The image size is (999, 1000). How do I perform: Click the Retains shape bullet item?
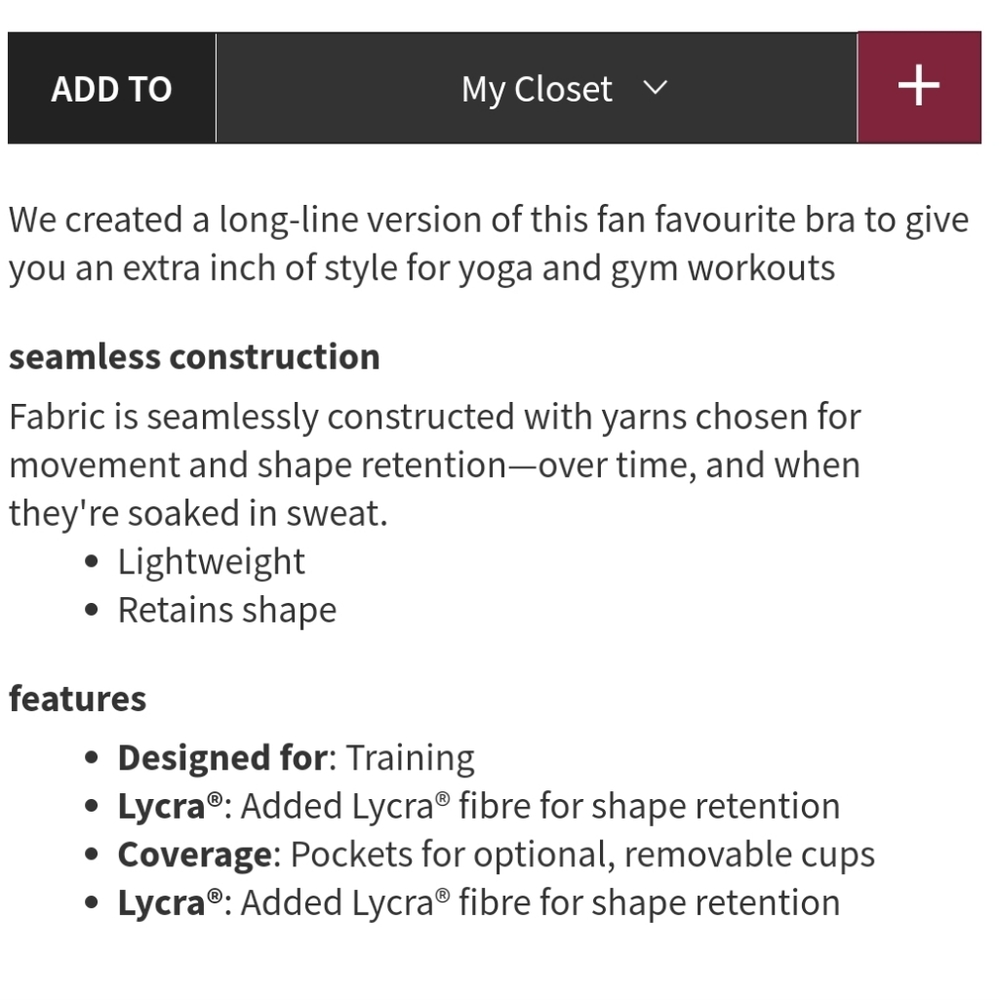point(227,610)
